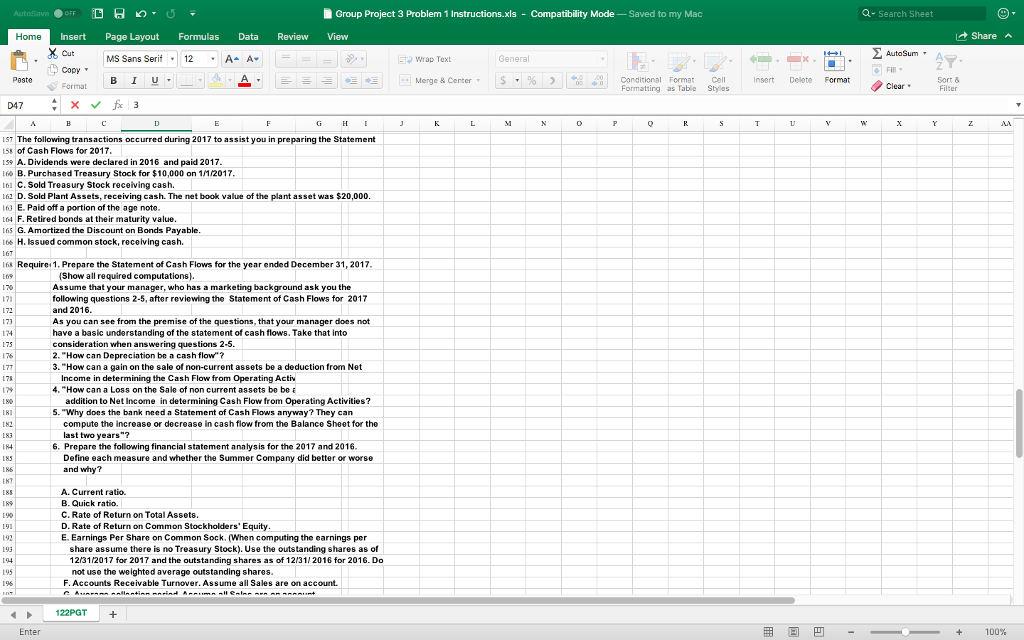The height and width of the screenshot is (640, 1024).
Task: Click the Search Sheet field
Action: (x=921, y=13)
